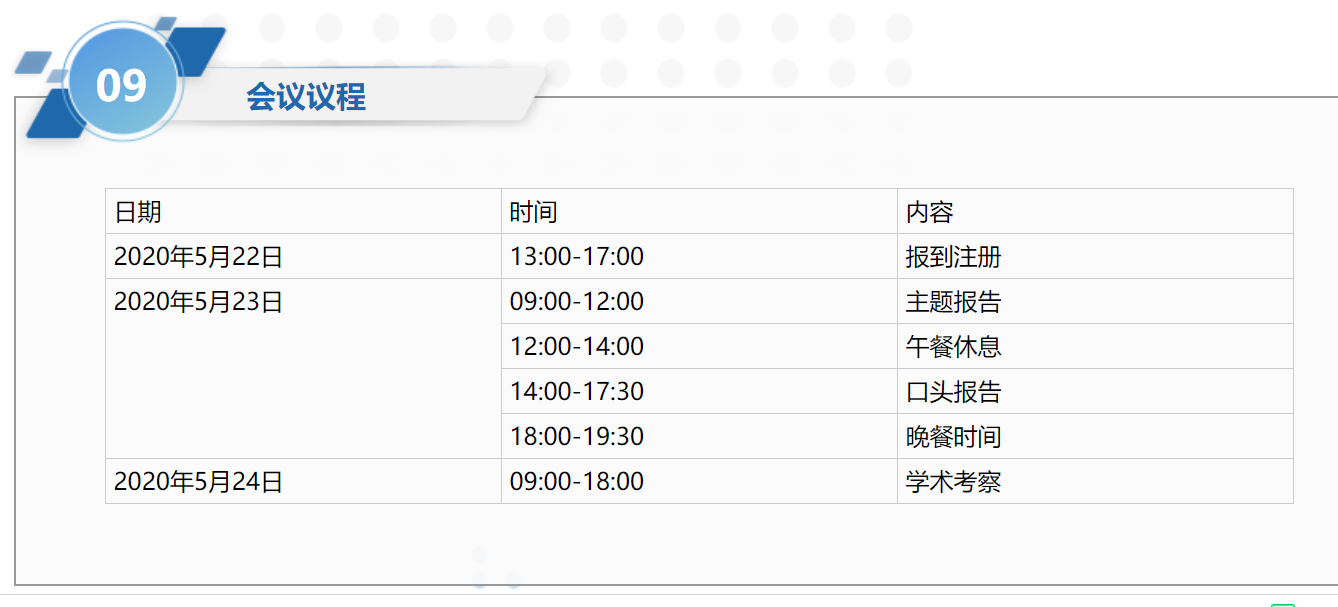Viewport: 1338px width, 607px height.
Task: Click the 午餐休息 content cell
Action: coord(1095,346)
